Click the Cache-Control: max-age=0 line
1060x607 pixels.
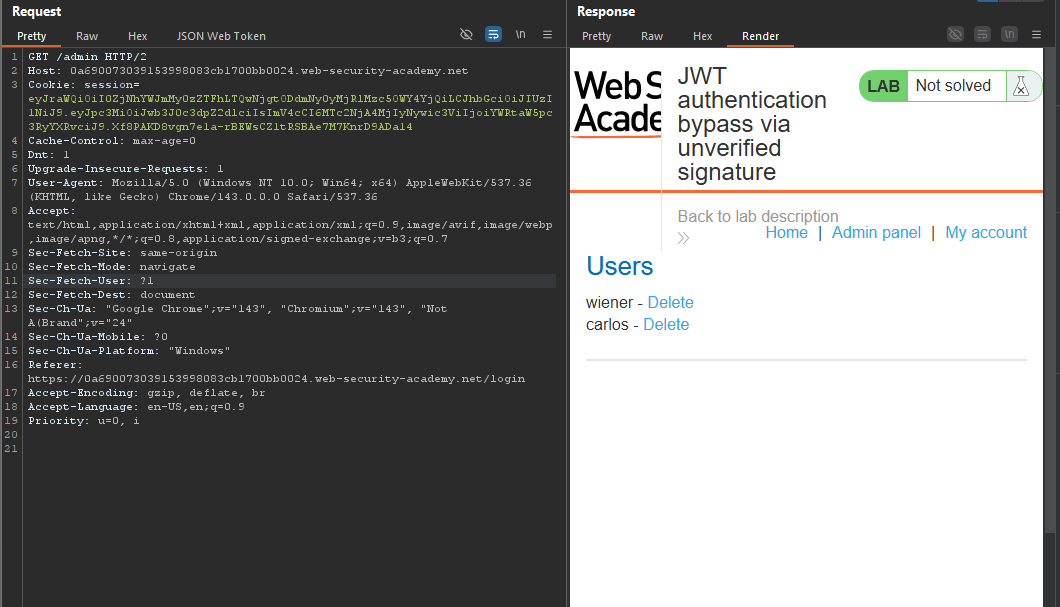point(112,141)
